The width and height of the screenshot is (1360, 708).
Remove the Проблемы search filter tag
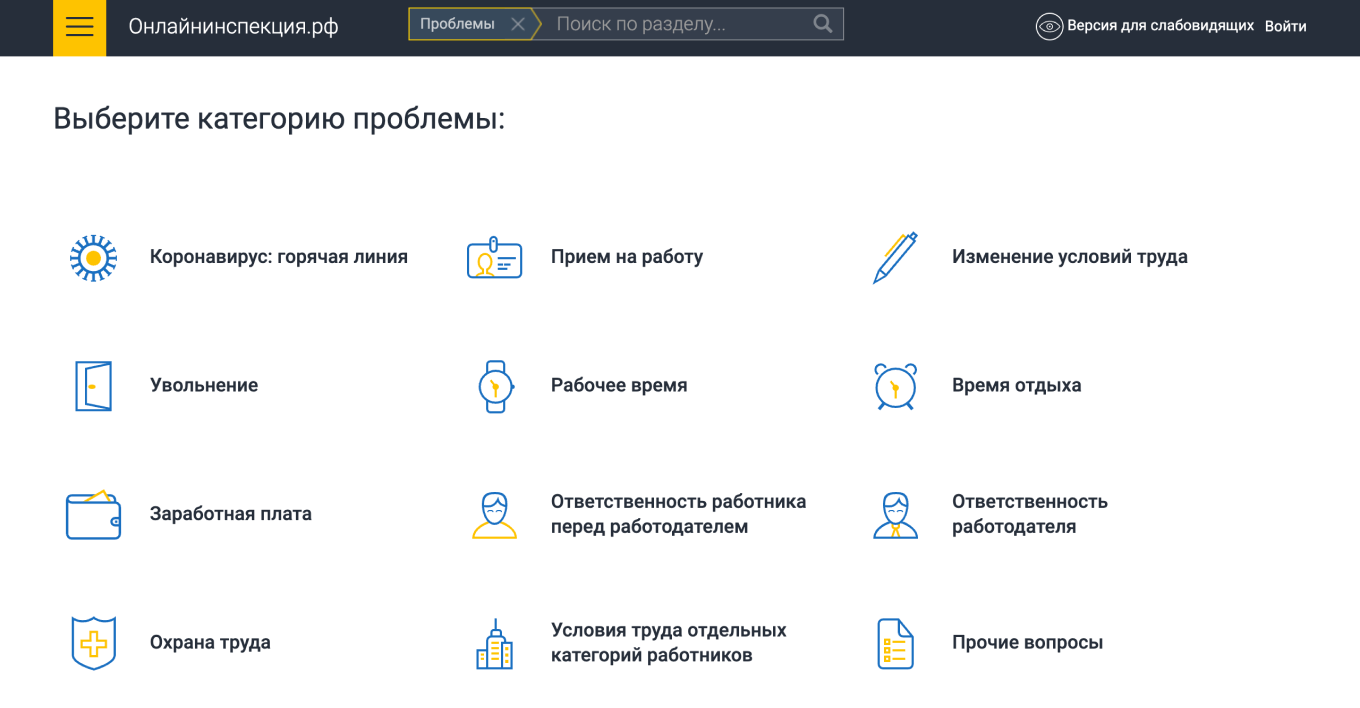(518, 23)
